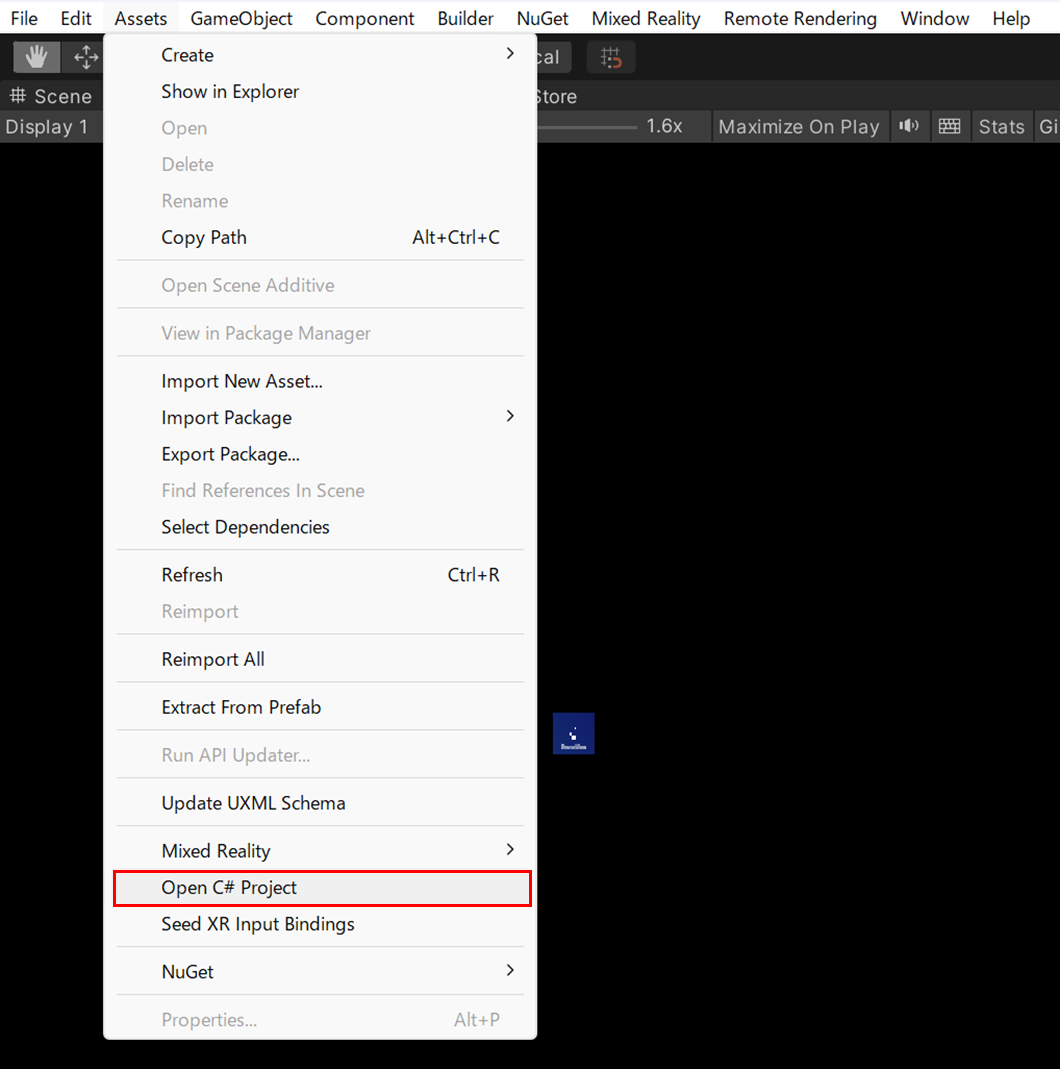The height and width of the screenshot is (1069, 1060).
Task: Click the 1.6x scale value
Action: tap(664, 126)
